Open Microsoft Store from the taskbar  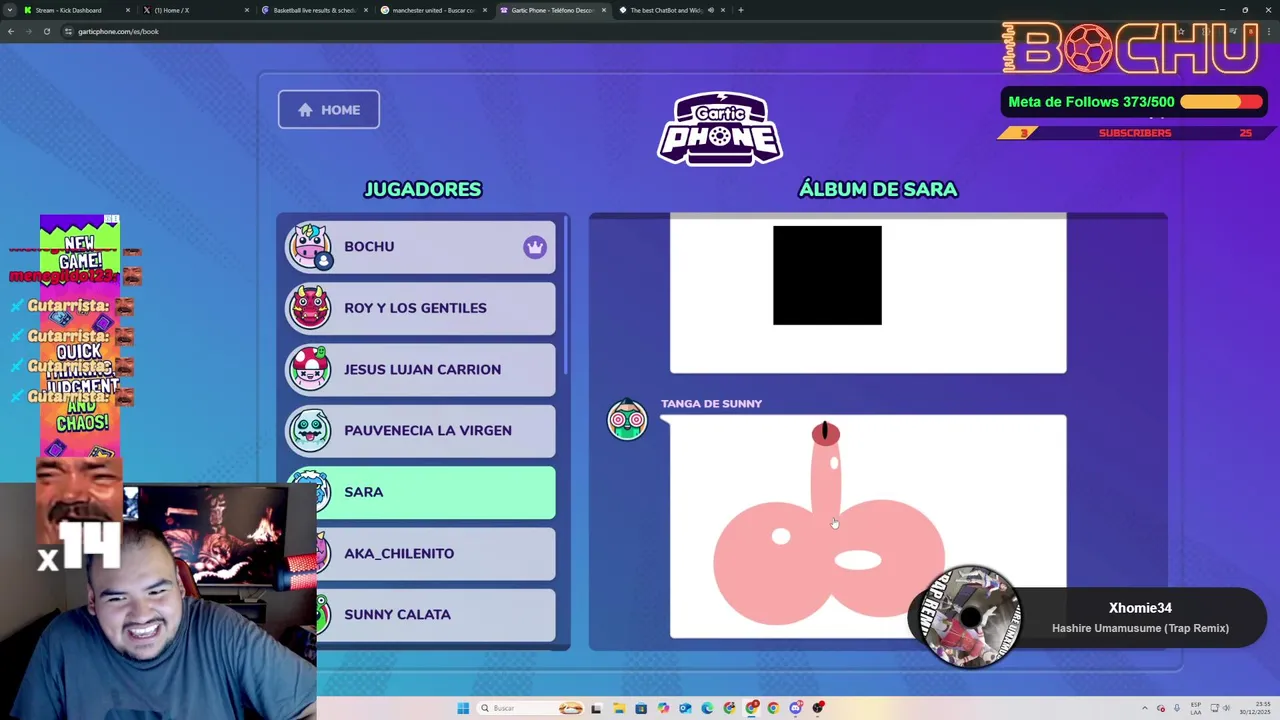point(641,708)
